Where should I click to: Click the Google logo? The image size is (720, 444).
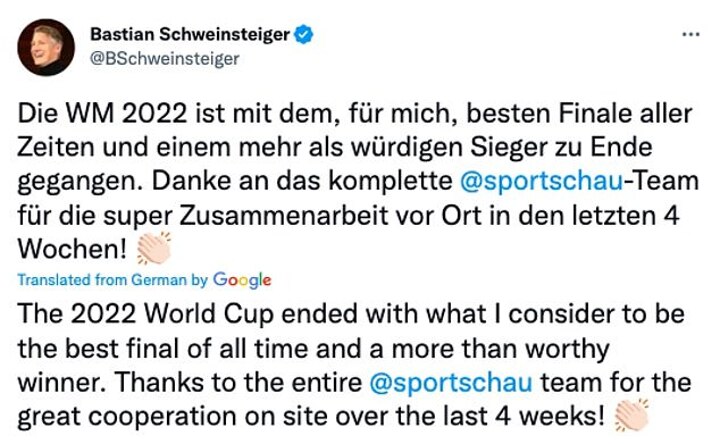(x=242, y=281)
